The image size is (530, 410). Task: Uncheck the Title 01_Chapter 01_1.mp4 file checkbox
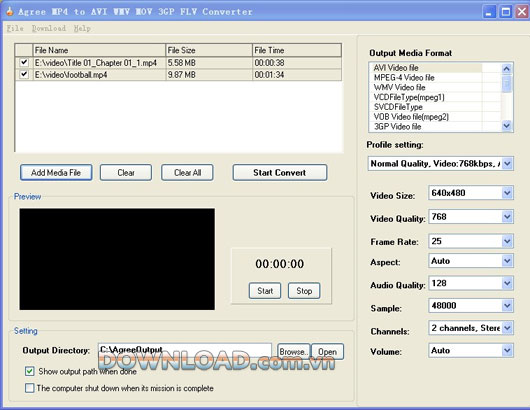24,63
